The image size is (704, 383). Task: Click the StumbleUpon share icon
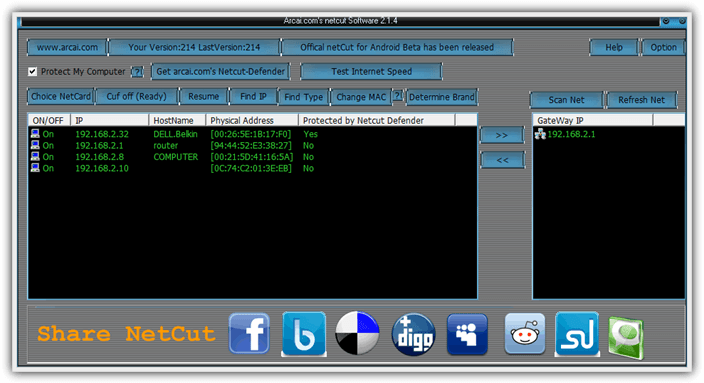[x=577, y=334]
